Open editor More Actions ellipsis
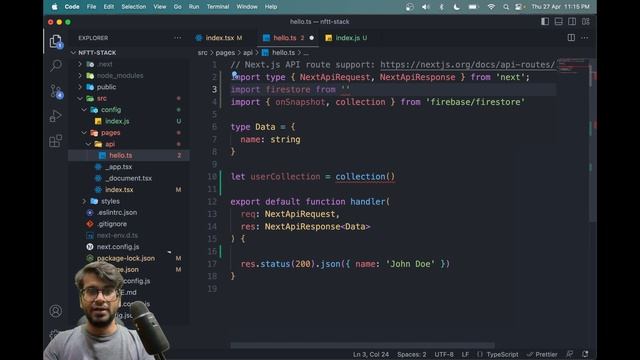The height and width of the screenshot is (360, 640). point(585,38)
